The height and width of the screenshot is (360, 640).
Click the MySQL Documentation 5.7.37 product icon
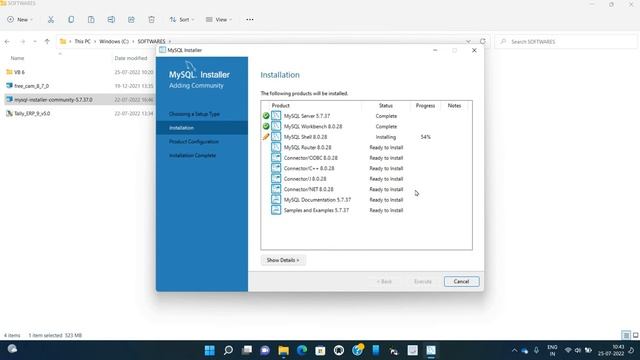click(x=276, y=200)
